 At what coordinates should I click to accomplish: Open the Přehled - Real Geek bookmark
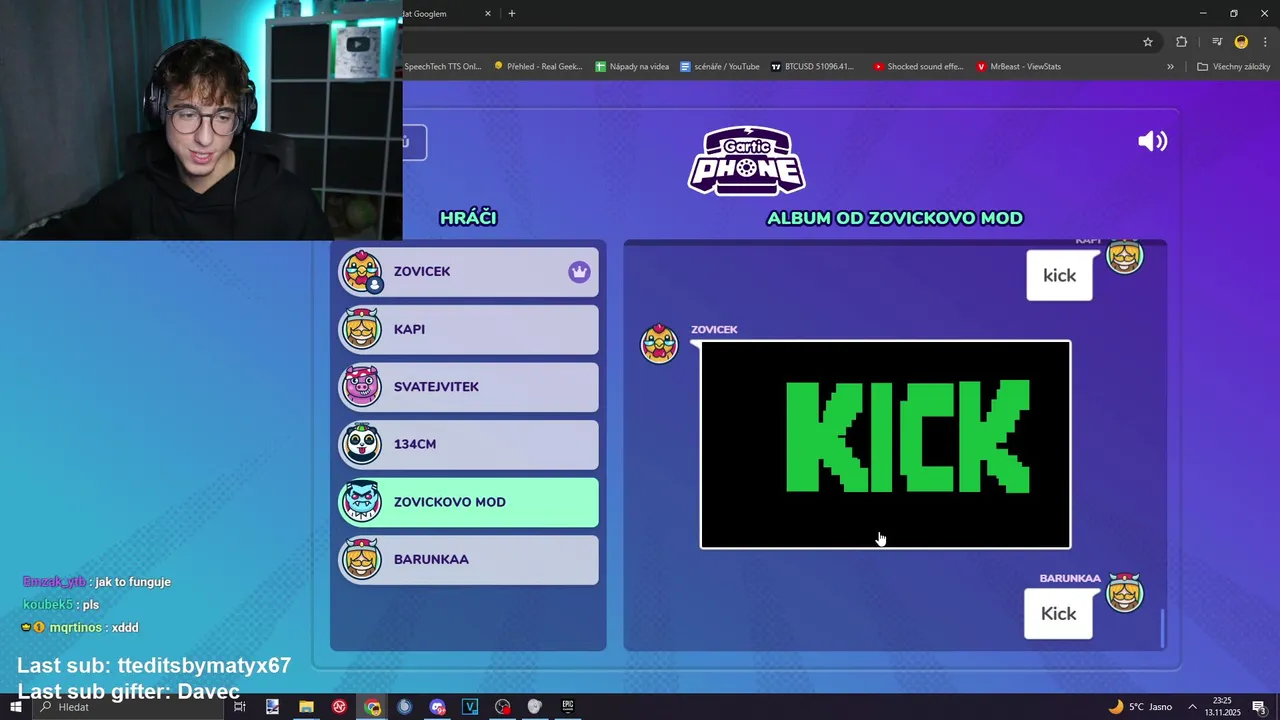(537, 67)
